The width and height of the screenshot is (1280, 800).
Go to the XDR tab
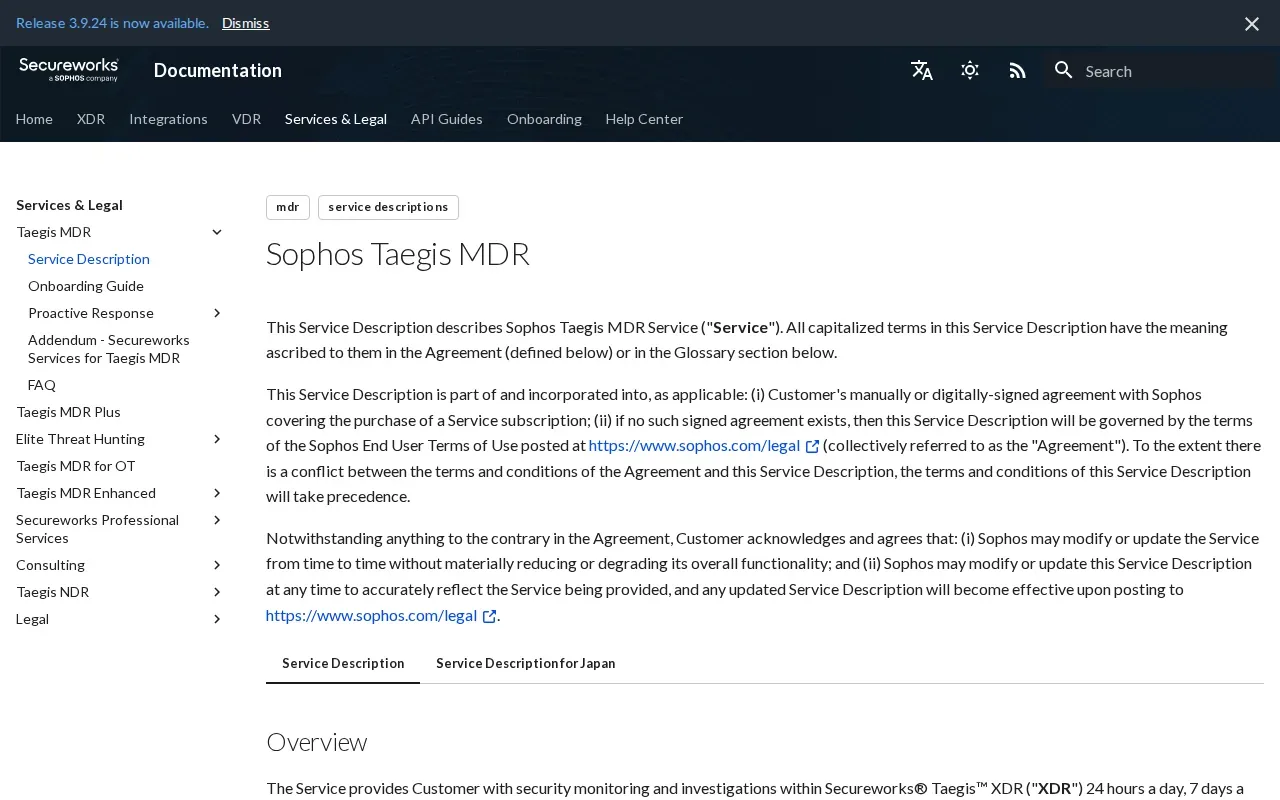click(x=91, y=119)
